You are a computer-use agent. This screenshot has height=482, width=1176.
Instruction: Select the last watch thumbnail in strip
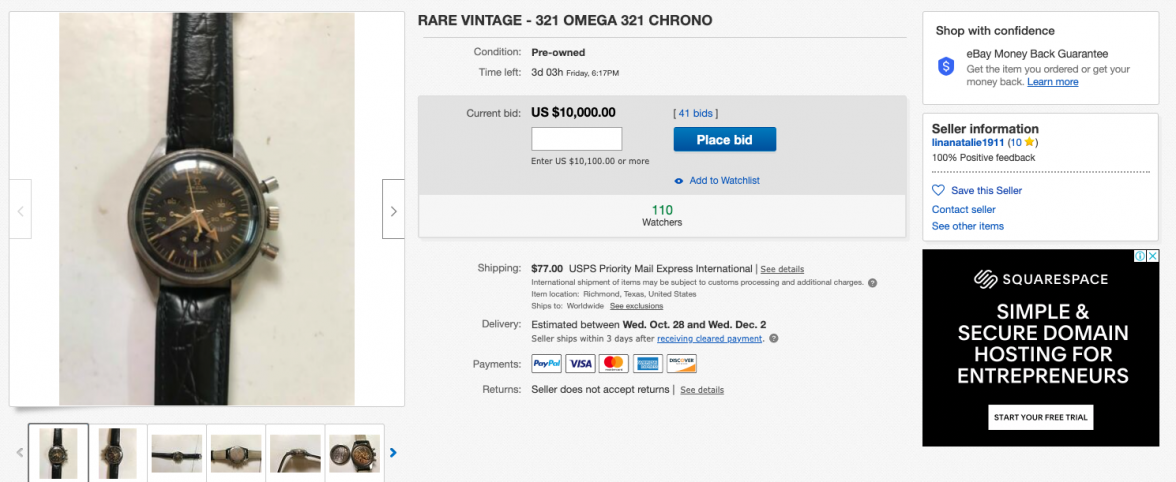pos(354,453)
